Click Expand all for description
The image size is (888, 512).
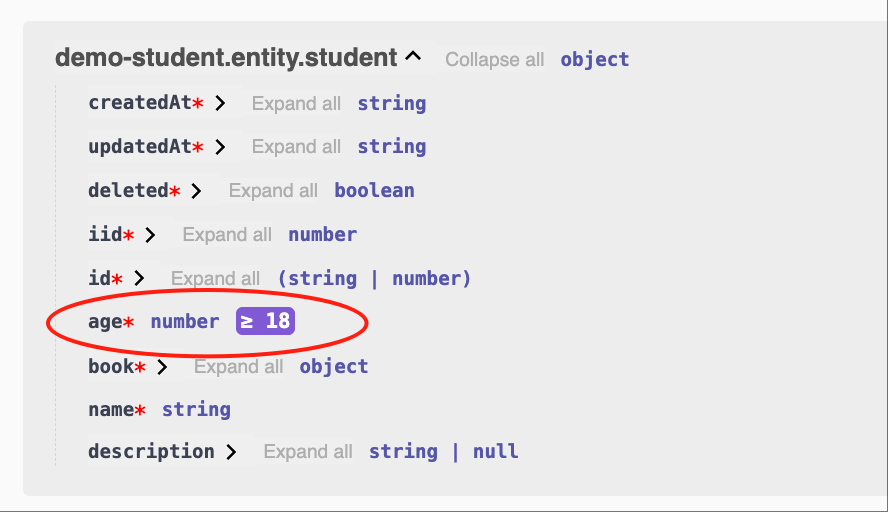click(308, 452)
